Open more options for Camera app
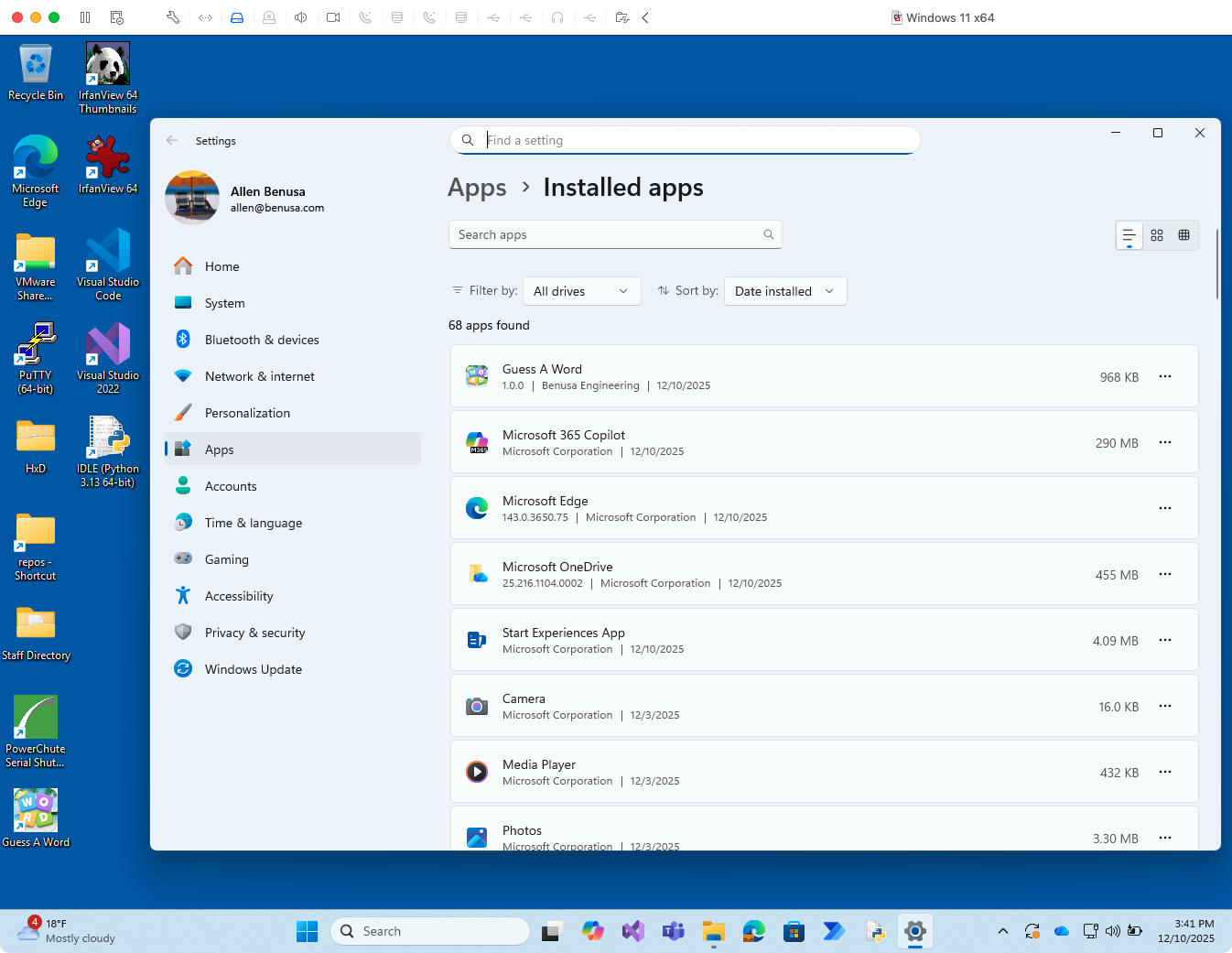 [x=1164, y=706]
